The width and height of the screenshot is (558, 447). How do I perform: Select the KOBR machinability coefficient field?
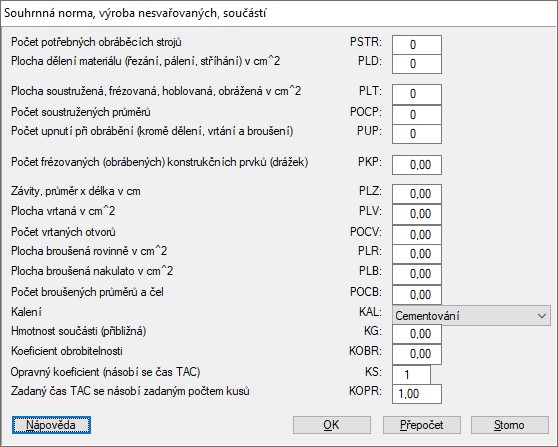(417, 354)
